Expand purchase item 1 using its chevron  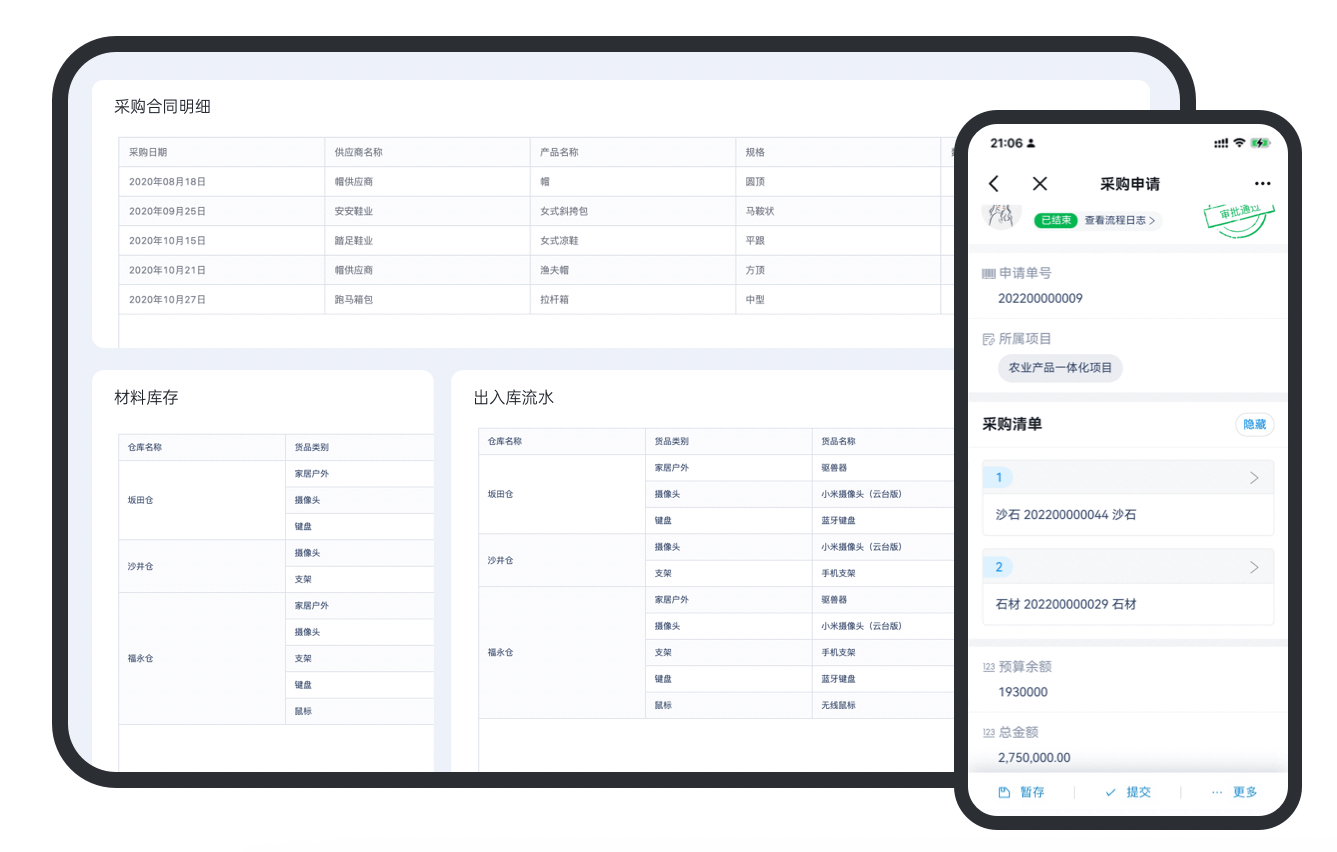pos(1254,478)
